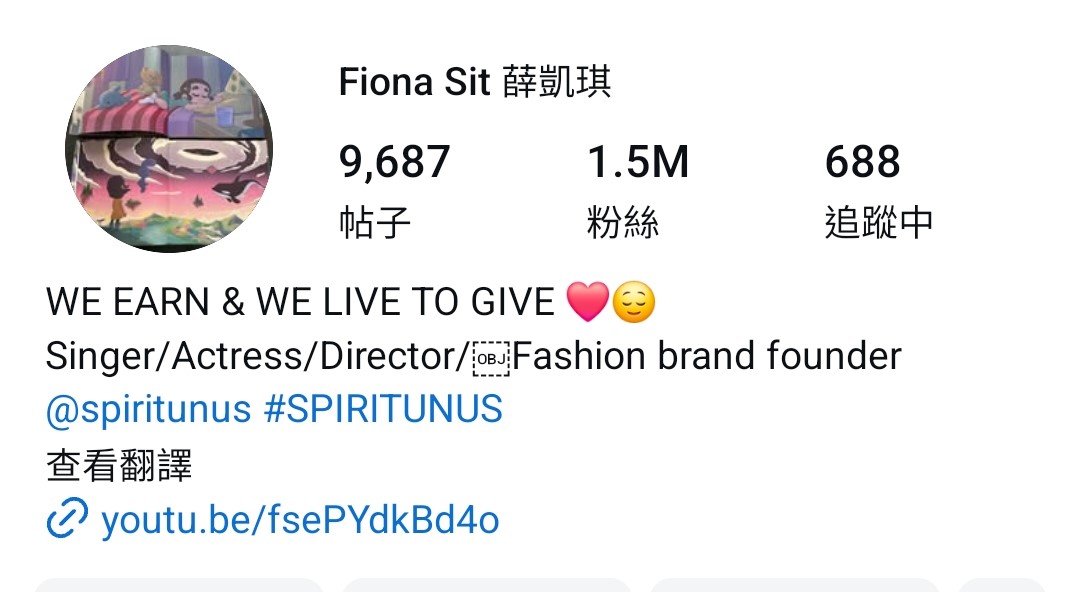This screenshot has height=592, width=1080.
Task: Tap 查看翻譯 to view translation
Action: [118, 465]
